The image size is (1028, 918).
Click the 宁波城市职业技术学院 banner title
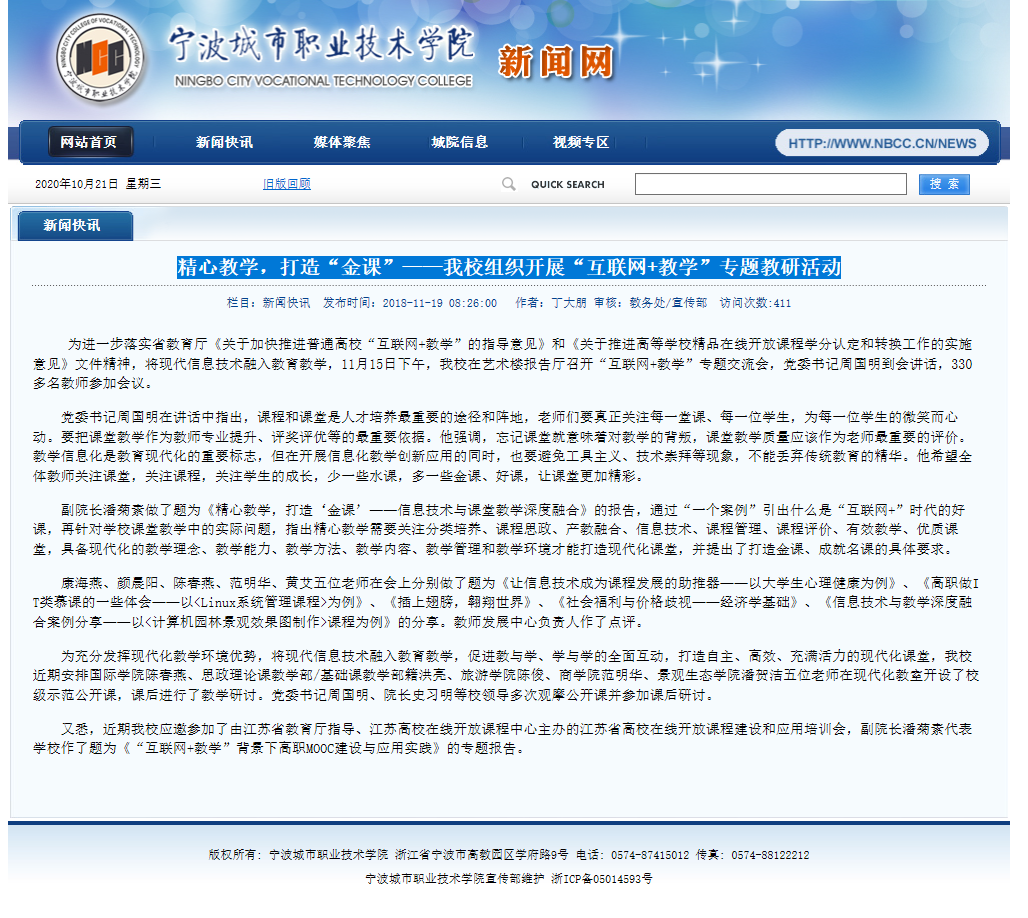pos(321,45)
